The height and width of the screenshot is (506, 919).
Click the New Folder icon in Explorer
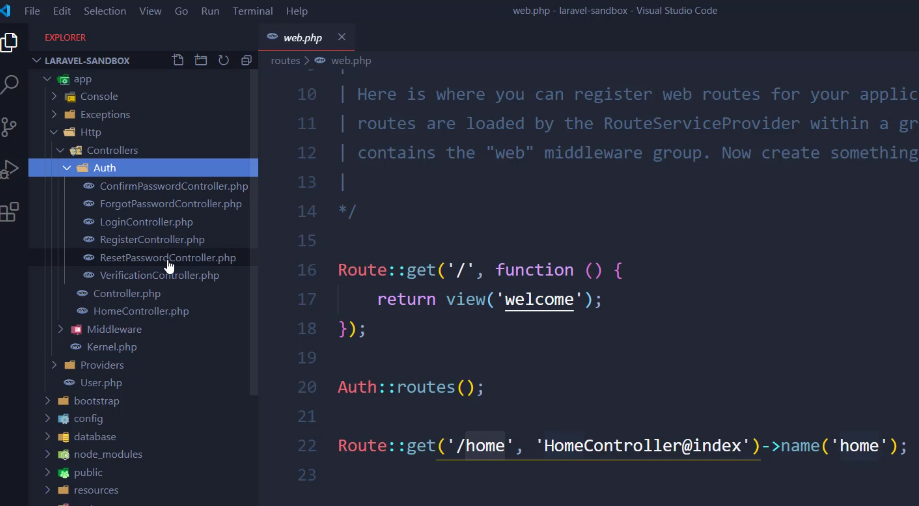[x=200, y=60]
